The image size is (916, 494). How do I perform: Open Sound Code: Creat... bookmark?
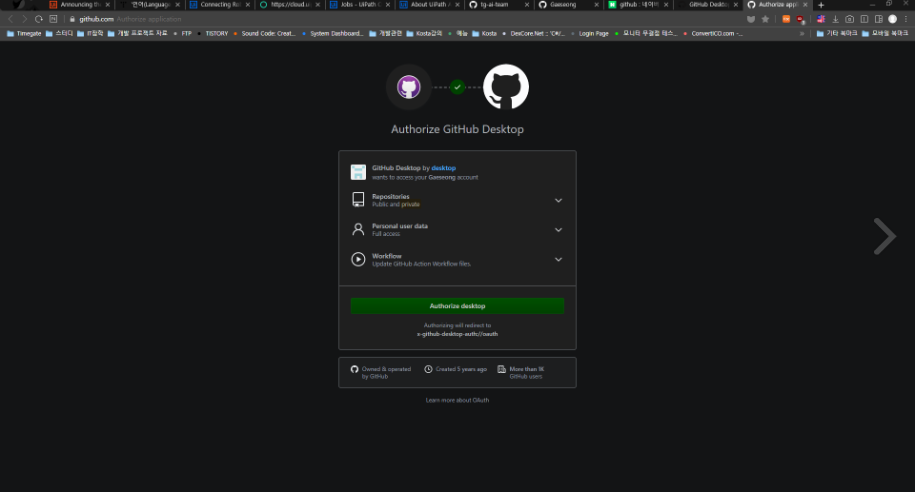(x=265, y=33)
